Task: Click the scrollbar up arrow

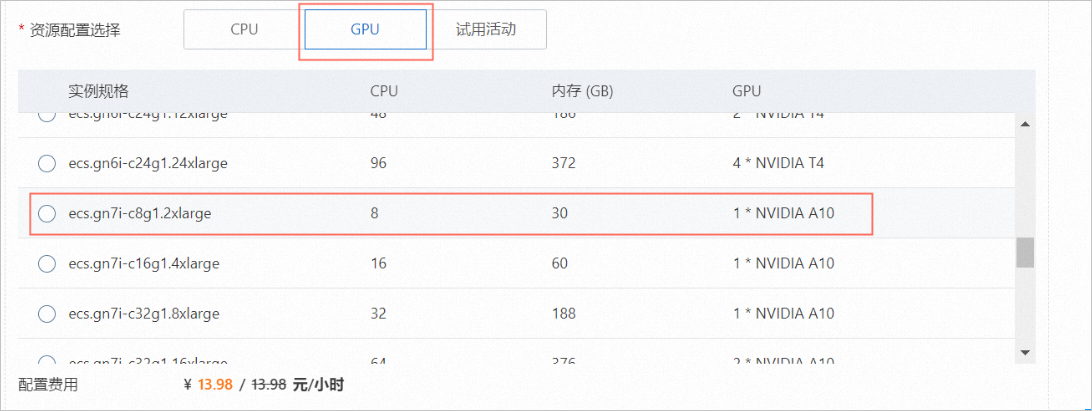Action: tap(1024, 123)
